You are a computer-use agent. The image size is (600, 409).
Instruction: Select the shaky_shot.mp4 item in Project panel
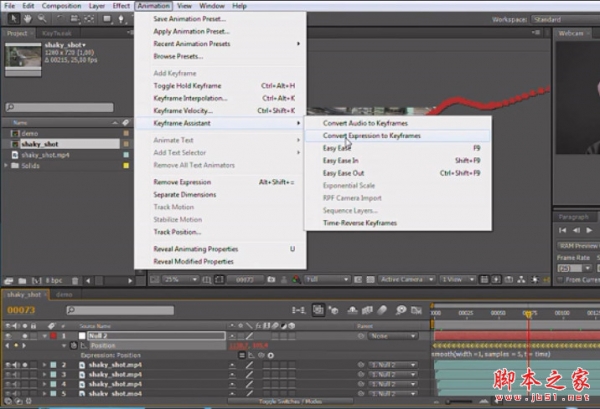click(43, 154)
